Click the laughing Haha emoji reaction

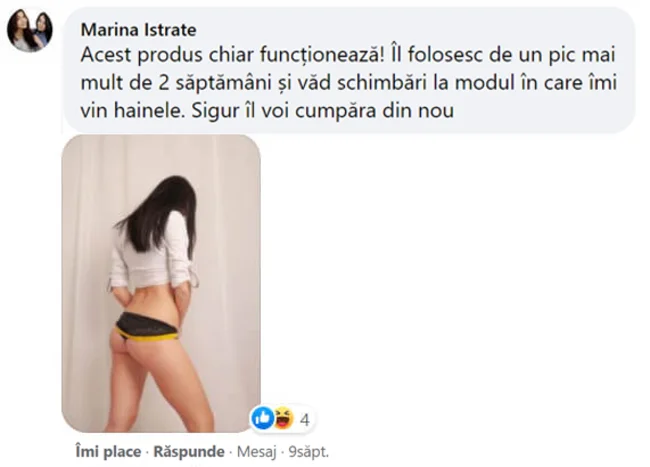(283, 418)
